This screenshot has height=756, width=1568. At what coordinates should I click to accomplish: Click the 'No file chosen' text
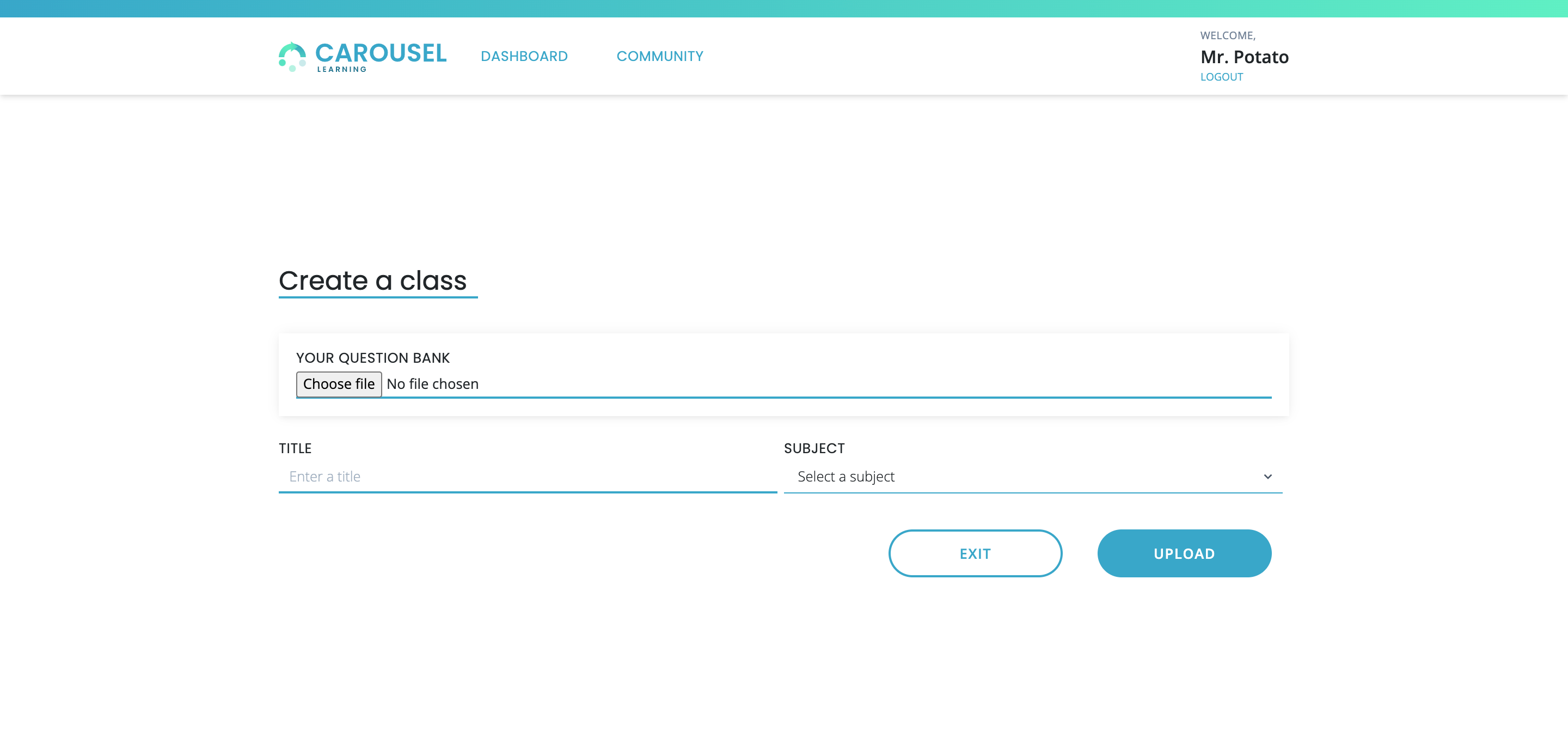click(x=432, y=384)
